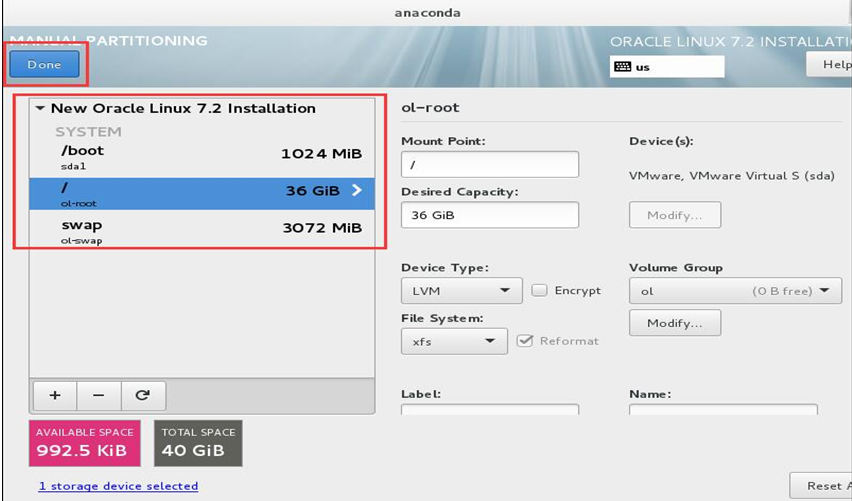Click Modify button under Volume Group

tap(675, 323)
